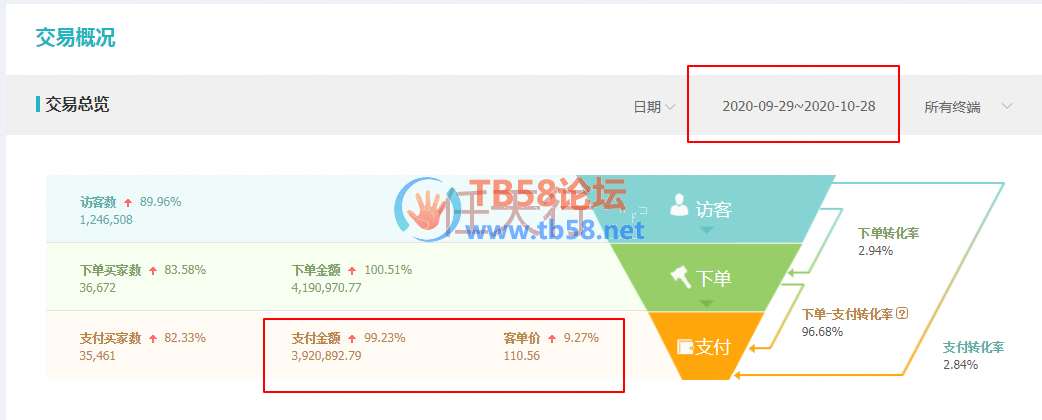Click the 访客数 metric value 1,246,508
This screenshot has height=420, width=1042.
[x=106, y=219]
